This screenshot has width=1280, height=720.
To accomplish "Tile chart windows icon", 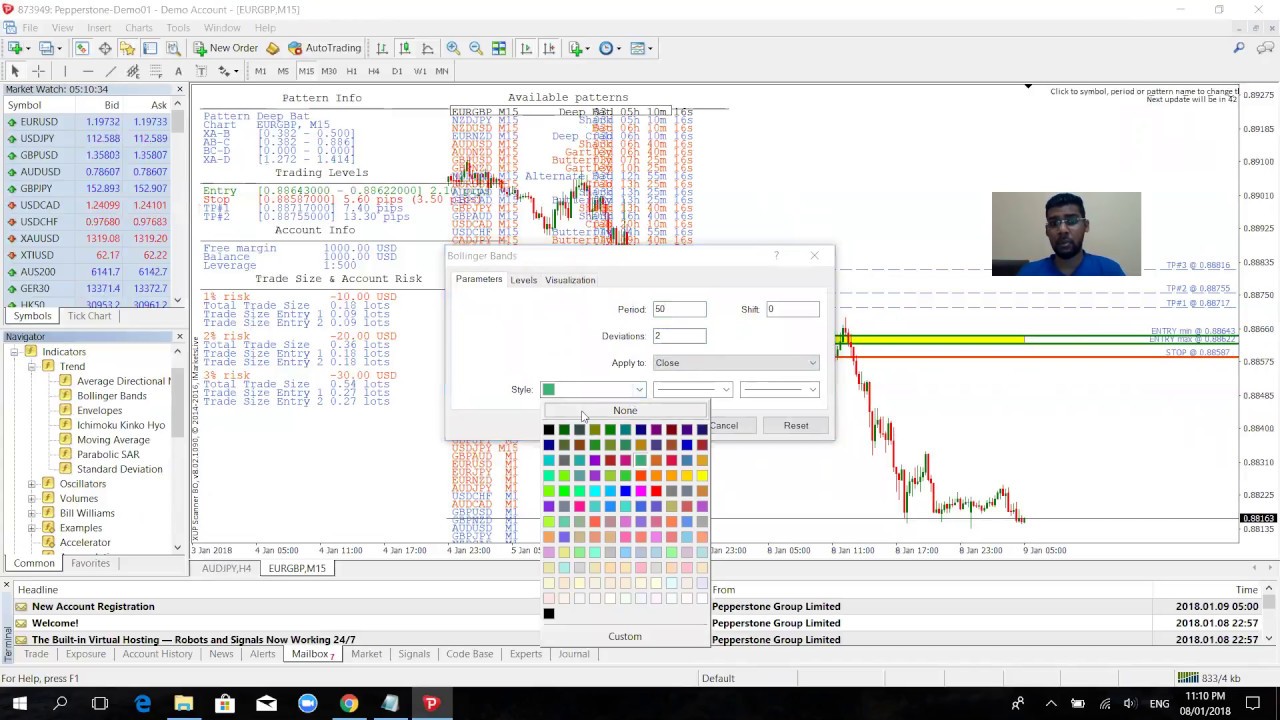I will 499,48.
